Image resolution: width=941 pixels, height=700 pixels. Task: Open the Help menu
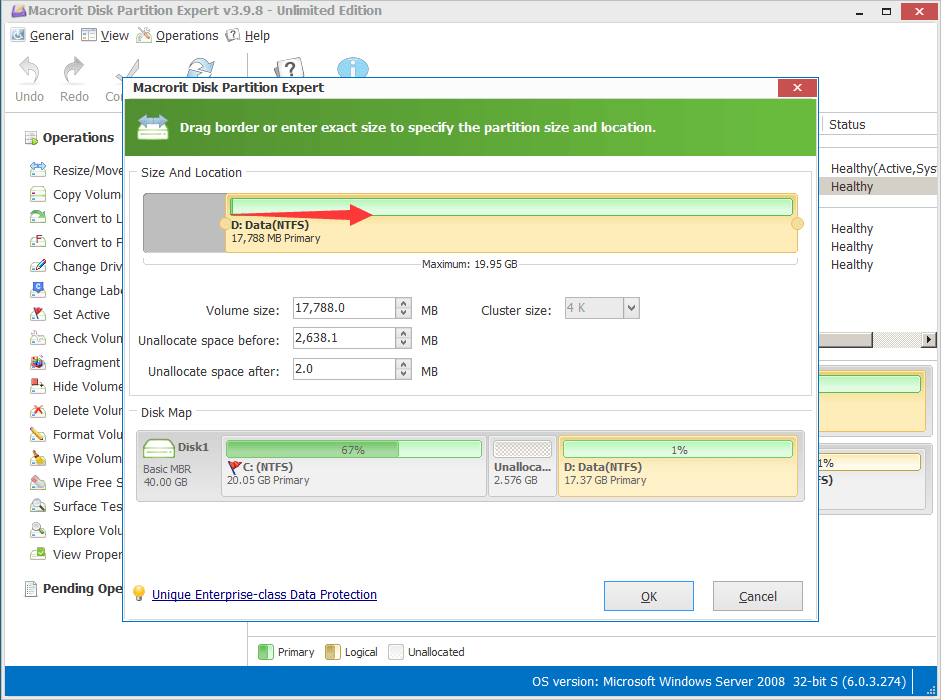pos(255,35)
